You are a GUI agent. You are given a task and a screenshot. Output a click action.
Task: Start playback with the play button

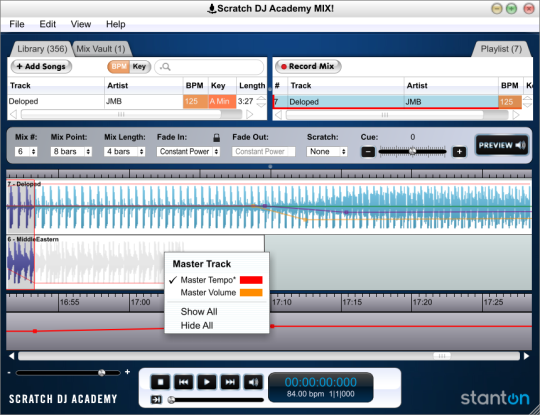pyautogui.click(x=207, y=382)
